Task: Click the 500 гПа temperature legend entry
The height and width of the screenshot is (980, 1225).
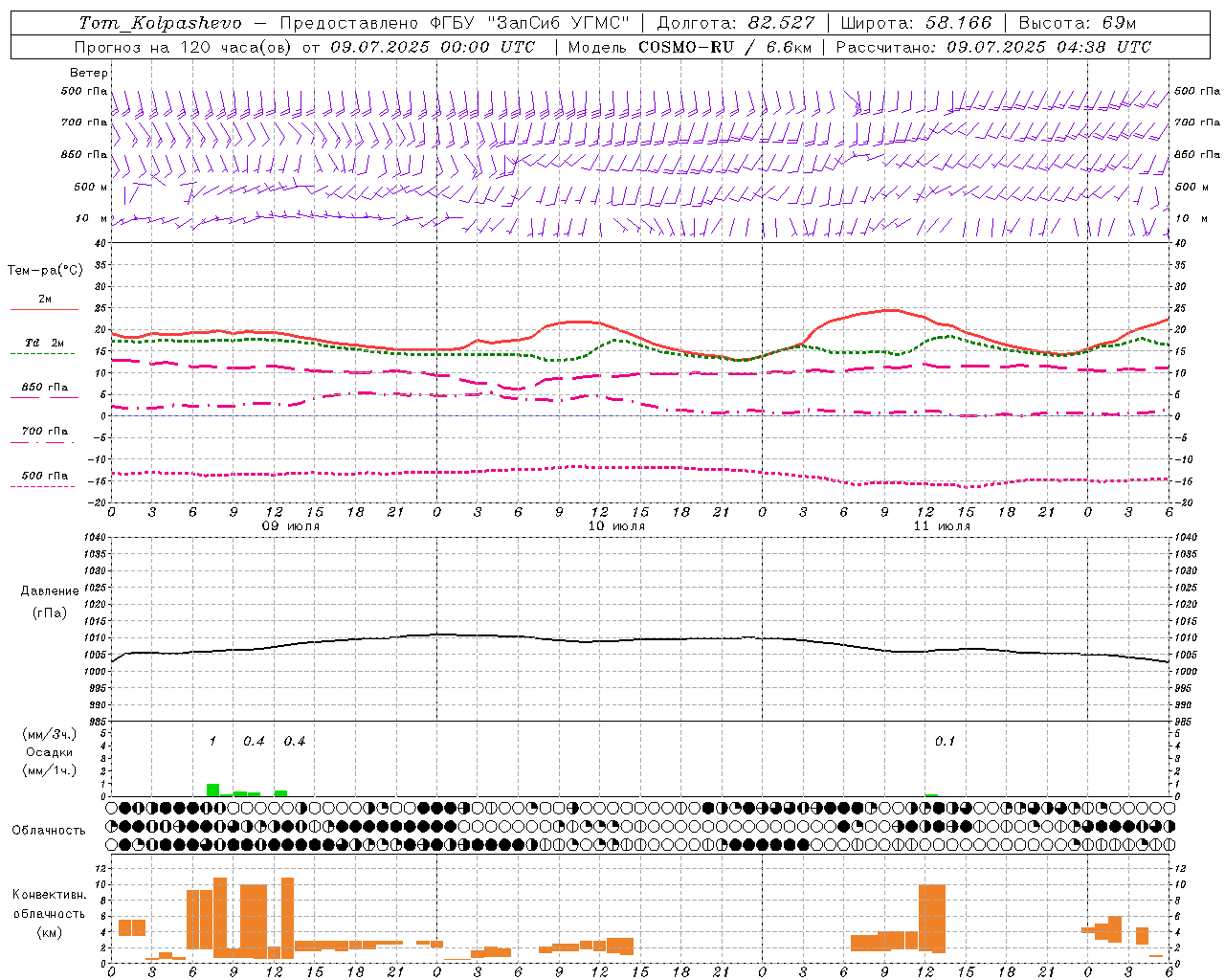Action: tap(45, 476)
